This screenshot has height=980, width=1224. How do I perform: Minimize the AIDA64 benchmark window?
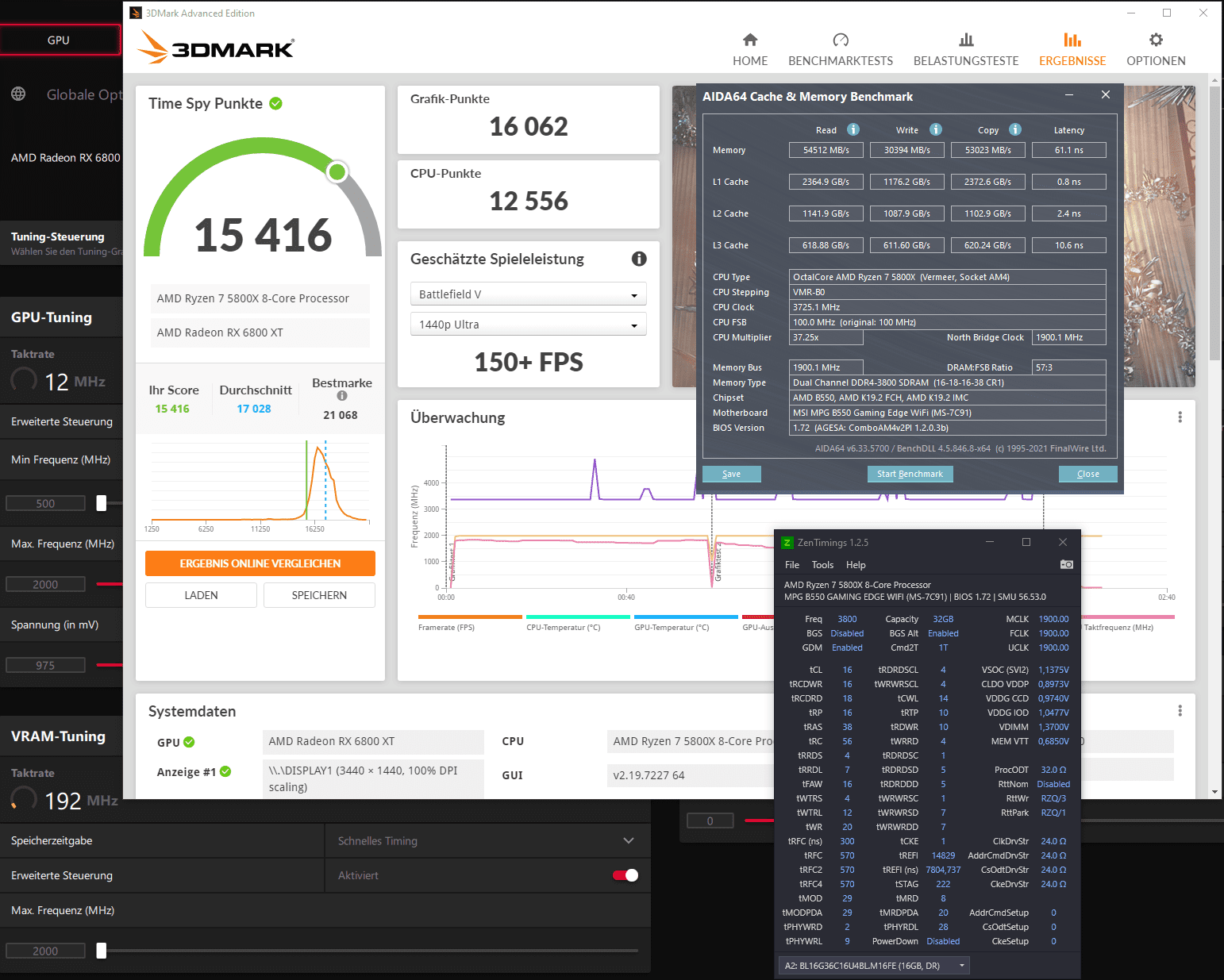point(1069,95)
